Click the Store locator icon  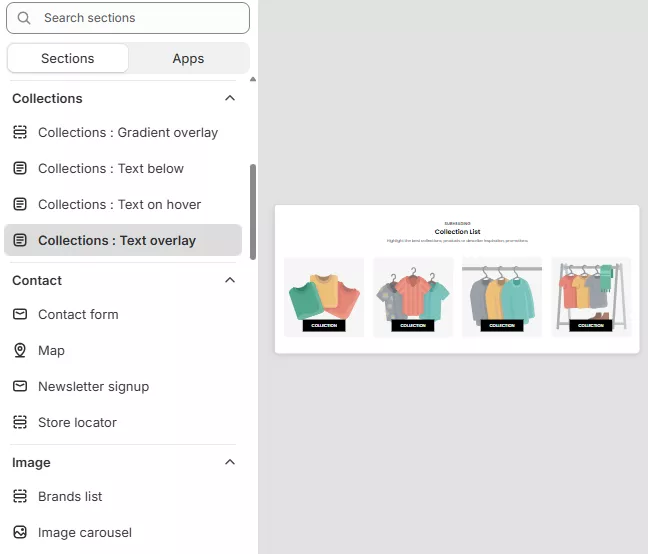tap(20, 422)
